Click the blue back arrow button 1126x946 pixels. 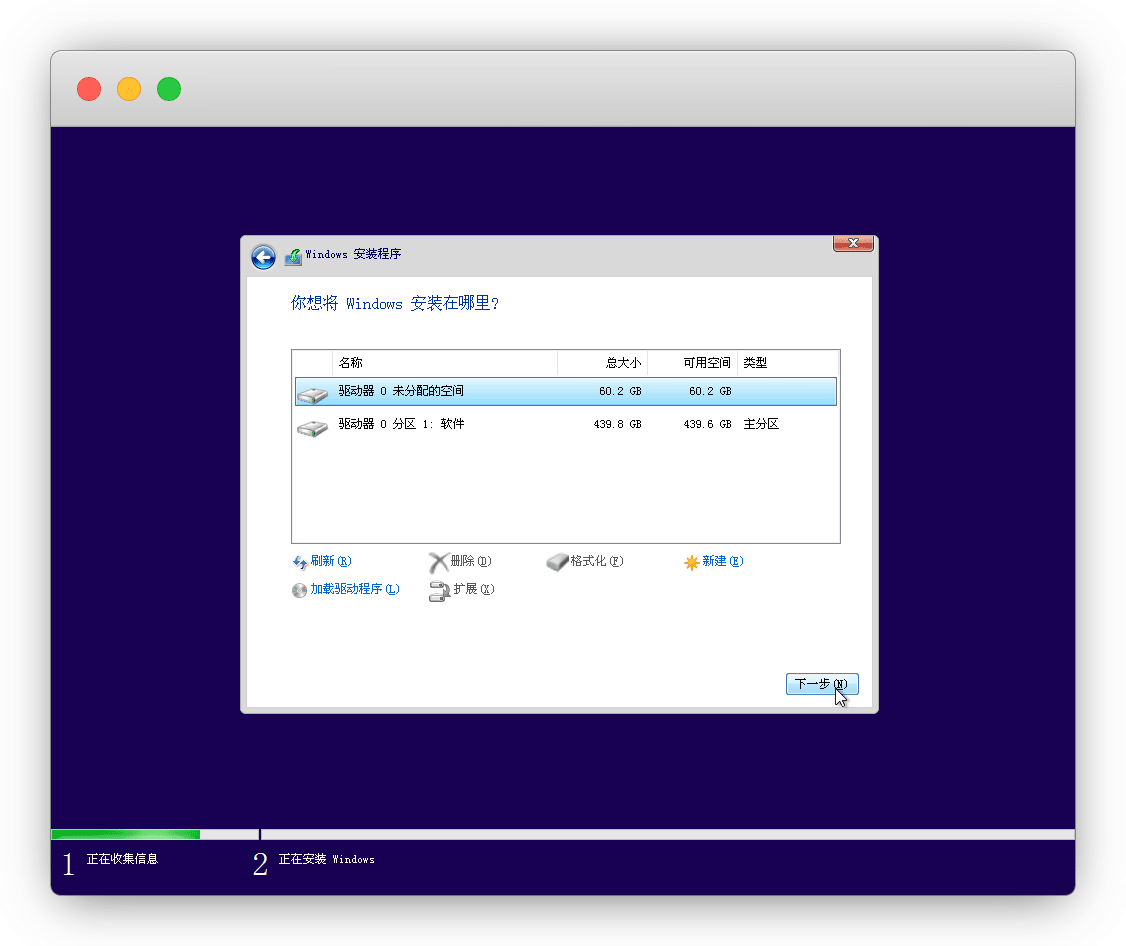263,258
